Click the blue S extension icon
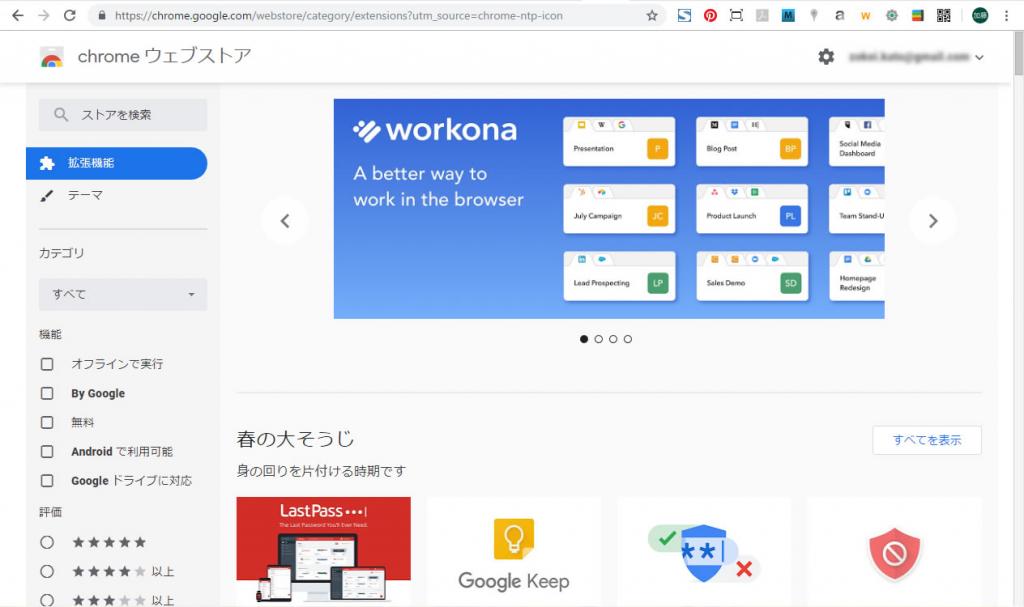This screenshot has height=607, width=1024. pyautogui.click(x=684, y=15)
